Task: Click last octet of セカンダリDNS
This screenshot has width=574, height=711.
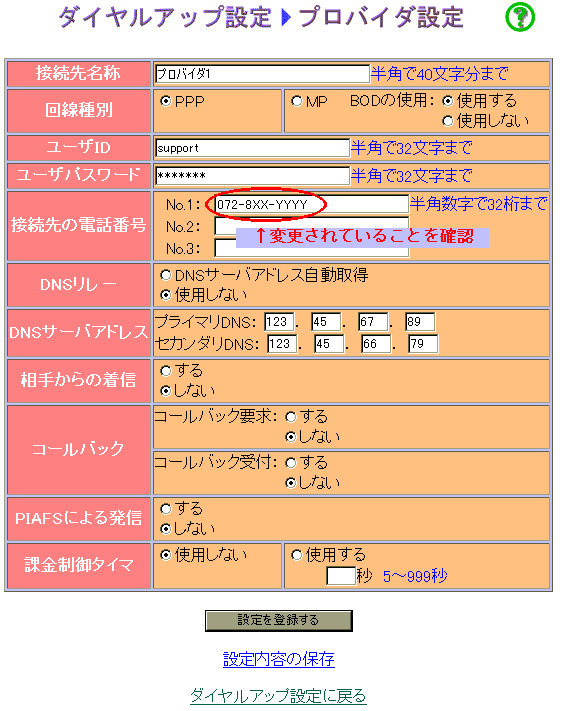Action: [x=423, y=344]
